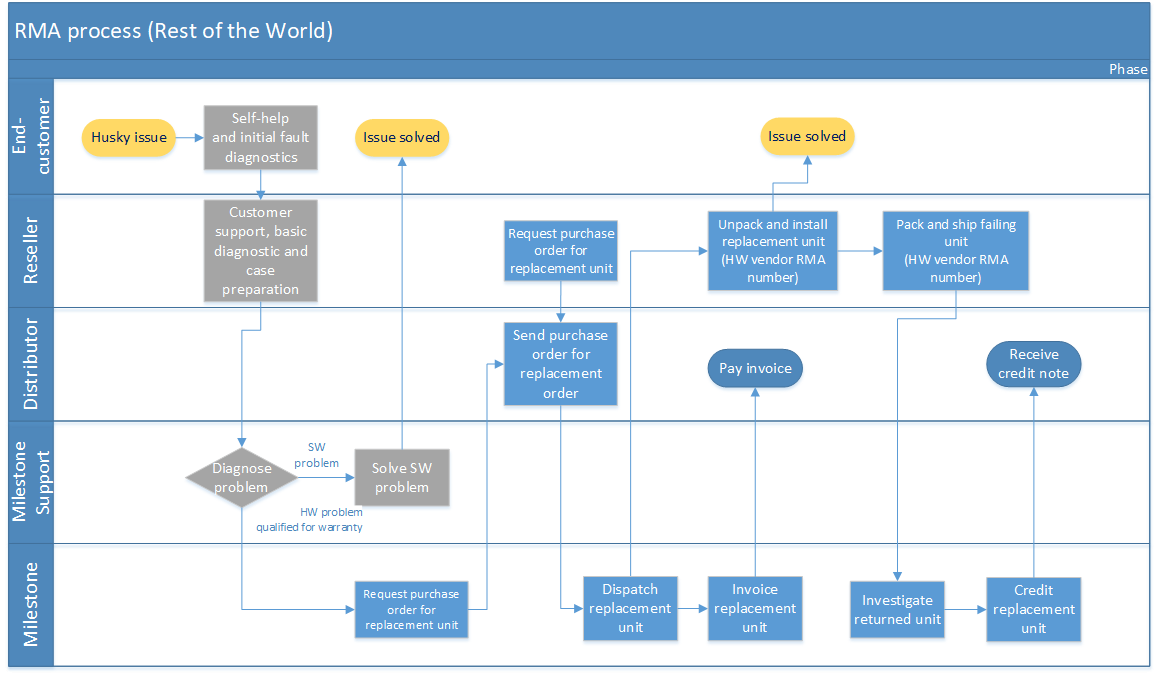The image size is (1156, 674).
Task: Select the leftmost Issue solved end shape
Action: tap(401, 137)
